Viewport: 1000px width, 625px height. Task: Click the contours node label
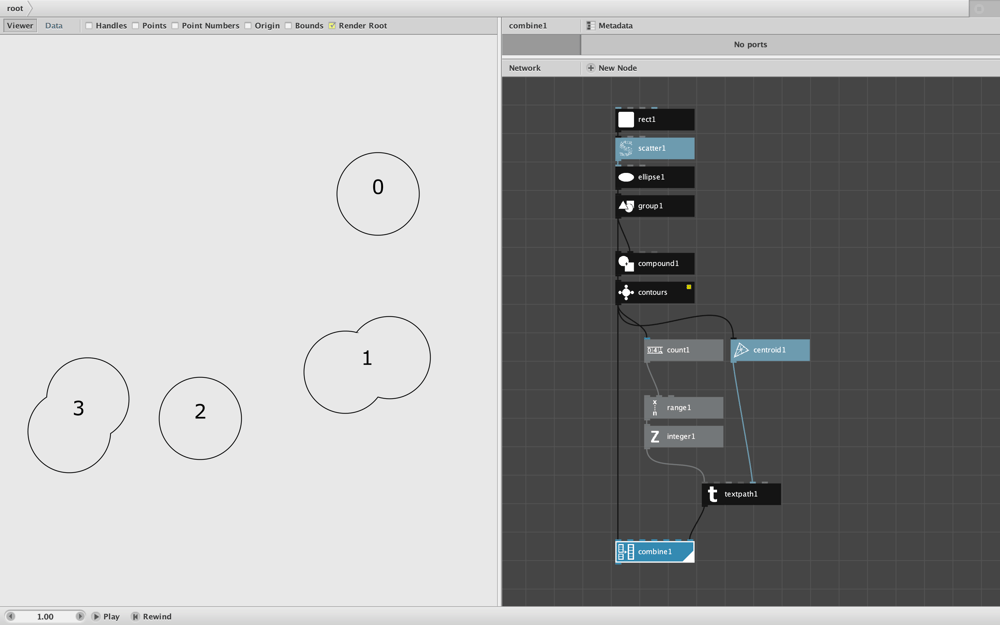652,292
